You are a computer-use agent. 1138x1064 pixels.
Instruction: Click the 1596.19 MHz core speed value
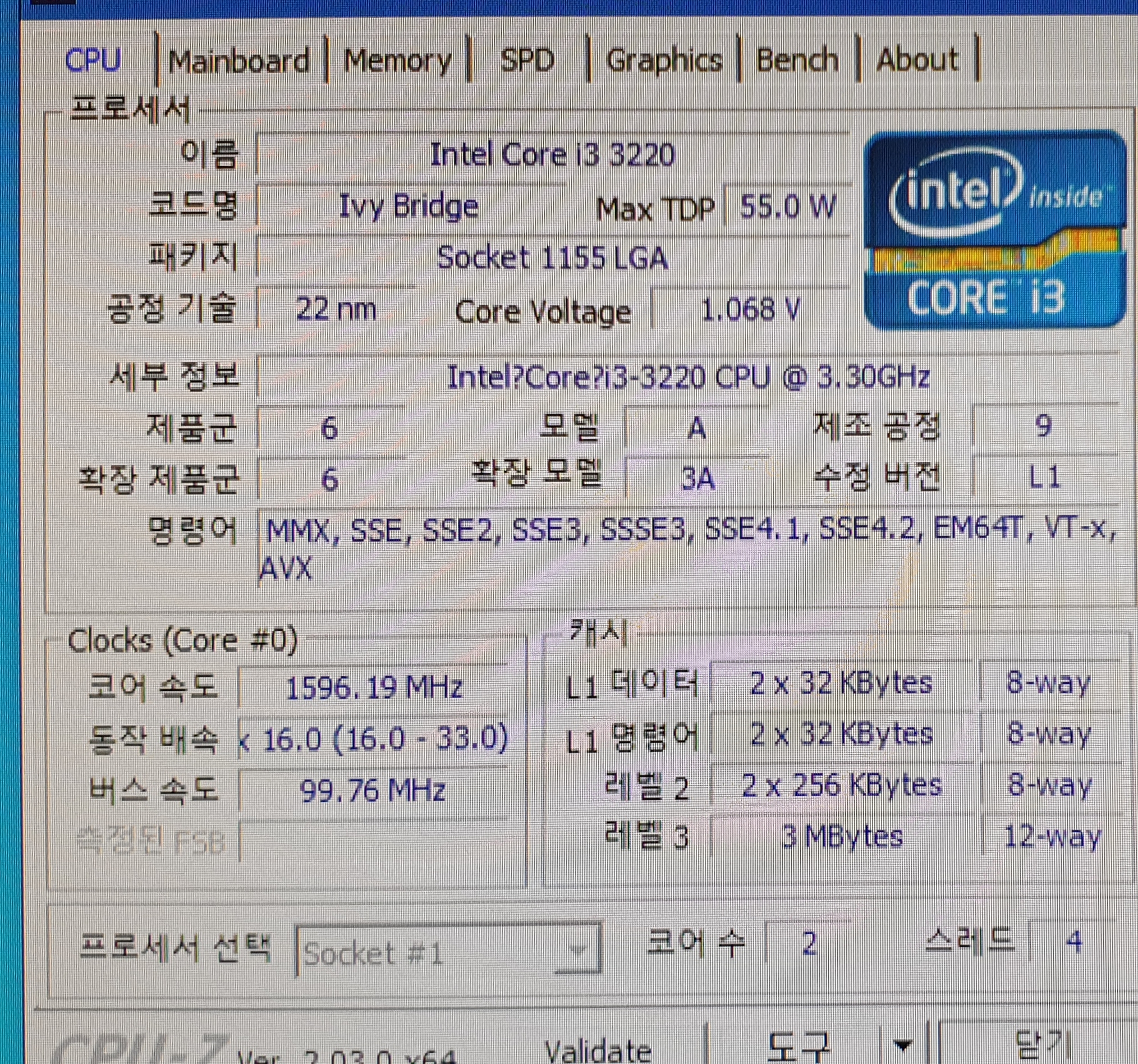point(373,687)
